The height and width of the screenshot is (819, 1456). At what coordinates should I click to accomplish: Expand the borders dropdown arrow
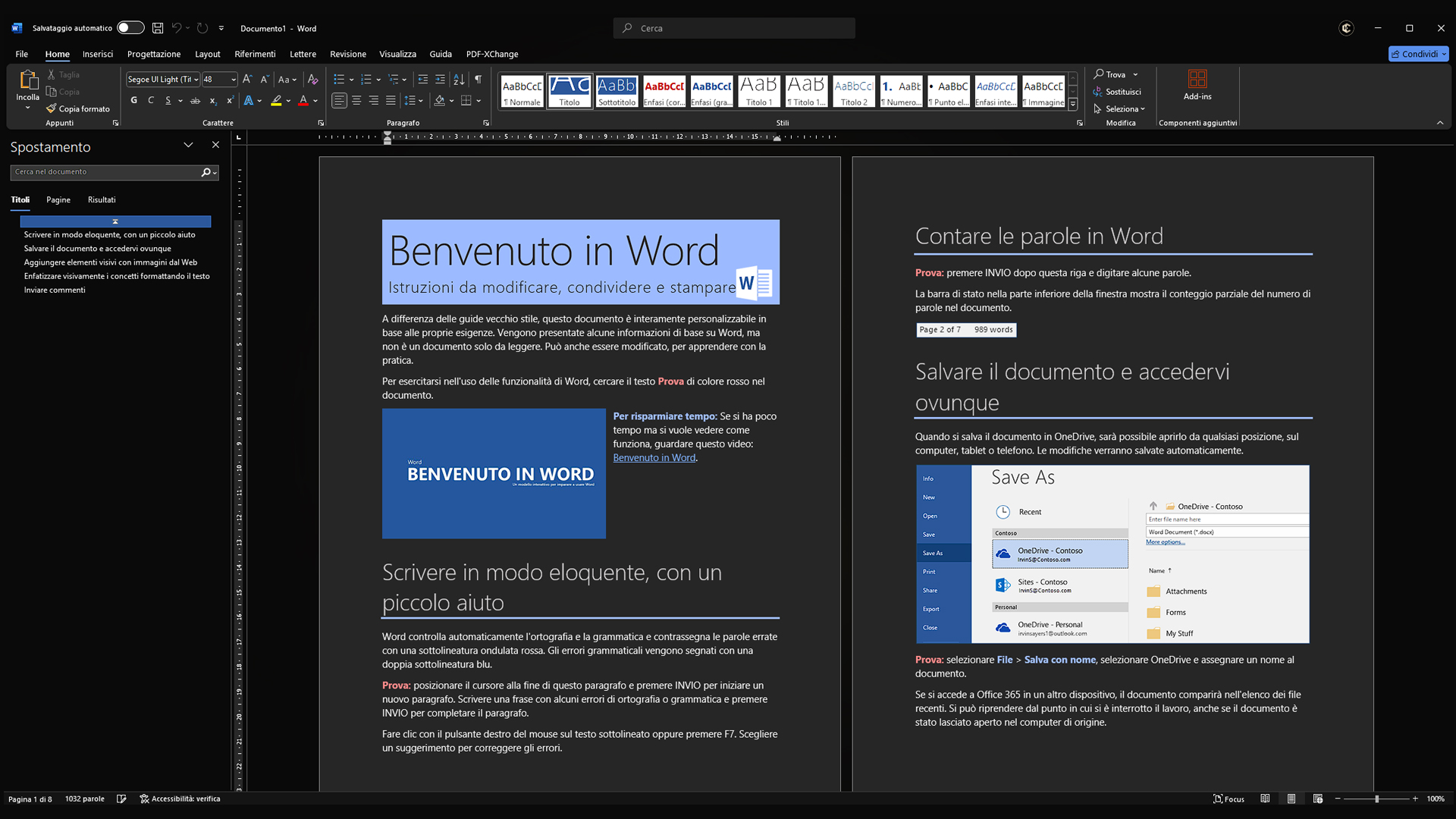point(479,100)
